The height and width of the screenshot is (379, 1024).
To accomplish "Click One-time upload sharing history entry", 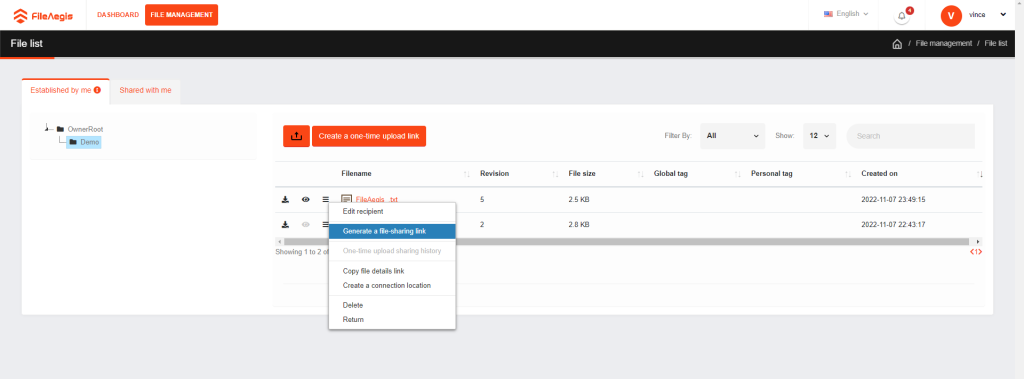I will 392,251.
